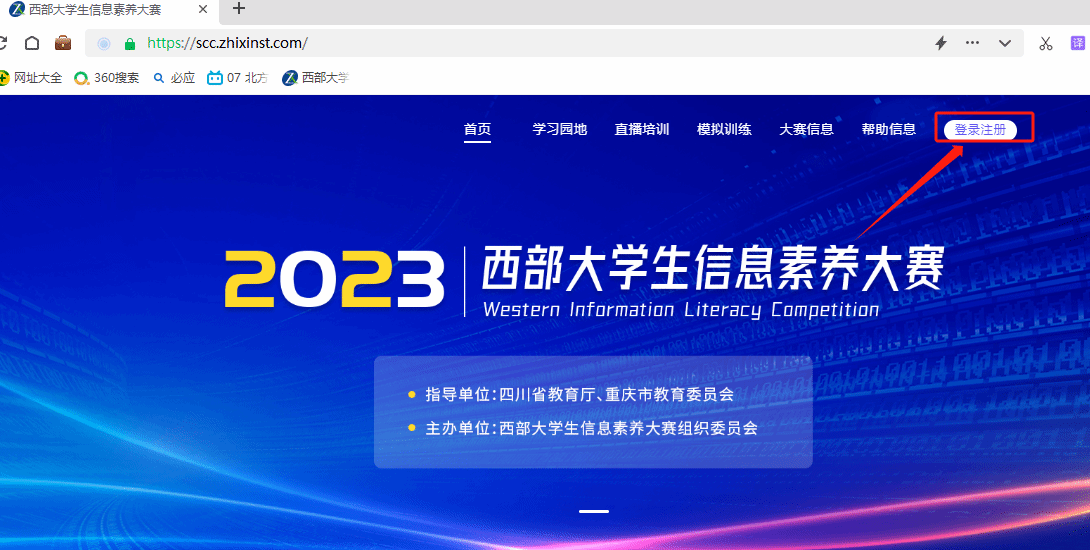Image resolution: width=1090 pixels, height=550 pixels.
Task: Click the green padlock security icon
Action: pyautogui.click(x=129, y=44)
